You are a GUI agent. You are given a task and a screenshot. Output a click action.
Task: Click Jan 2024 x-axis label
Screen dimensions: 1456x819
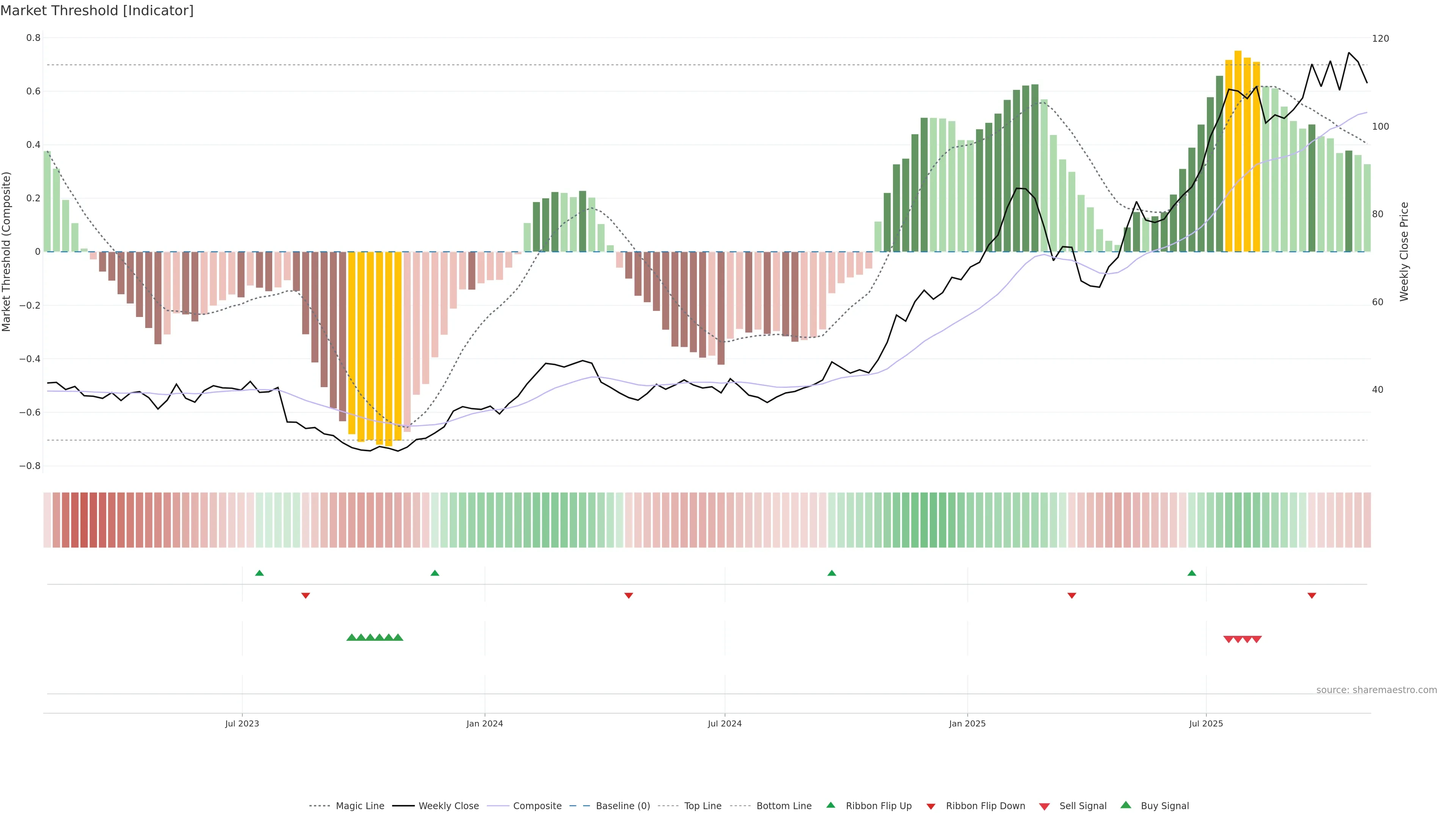point(485,723)
